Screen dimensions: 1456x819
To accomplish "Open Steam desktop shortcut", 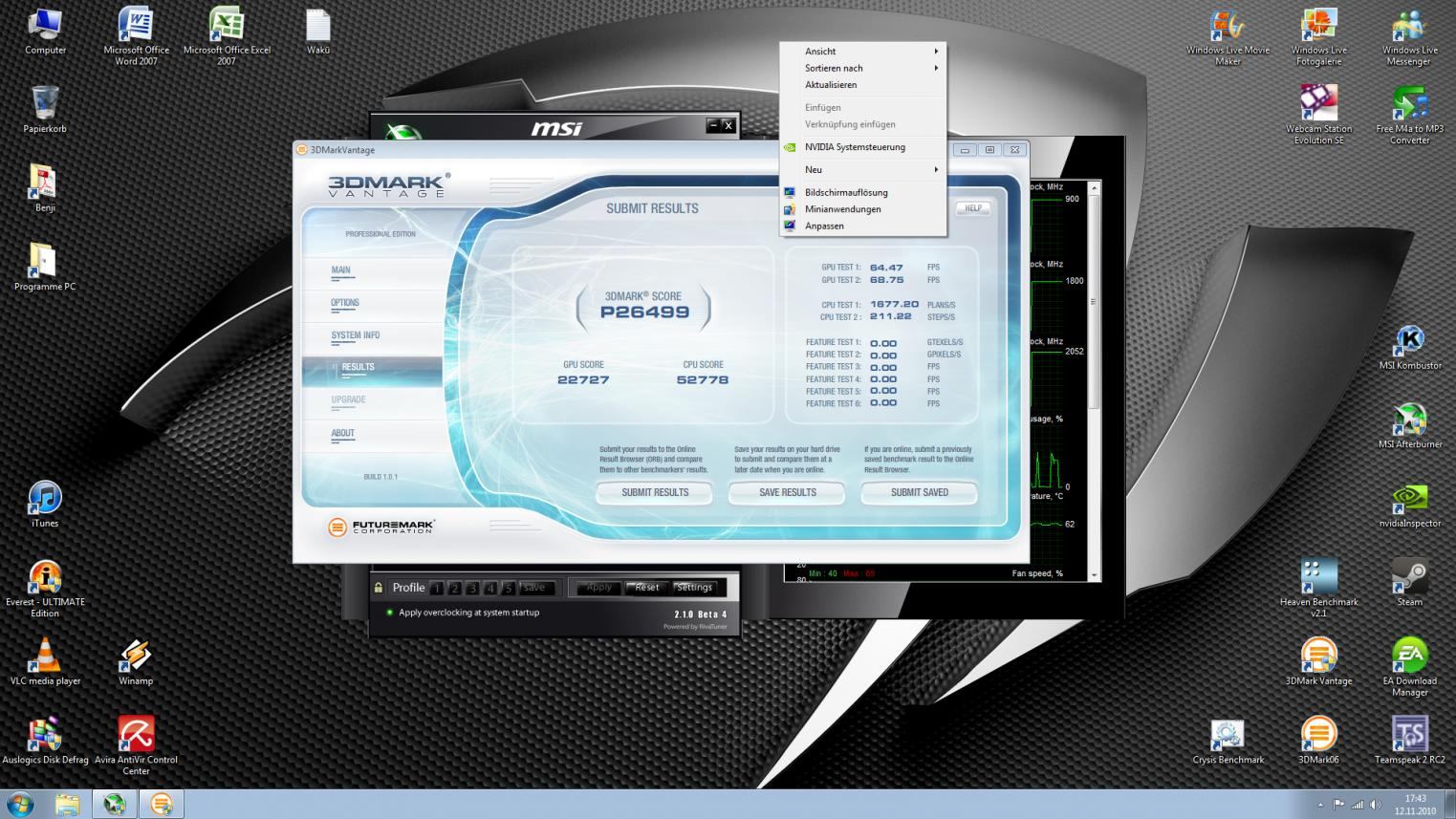I will 1409,584.
